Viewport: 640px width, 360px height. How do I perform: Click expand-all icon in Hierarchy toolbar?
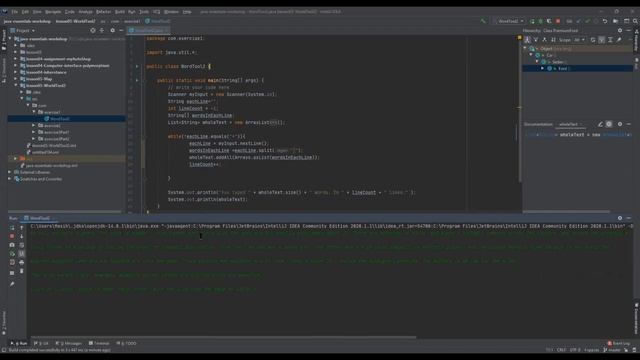[610, 40]
